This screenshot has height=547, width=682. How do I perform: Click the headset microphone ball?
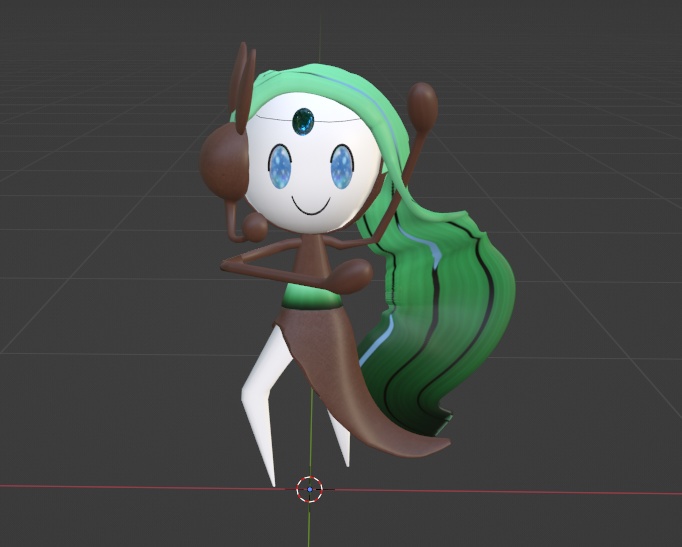(255, 228)
